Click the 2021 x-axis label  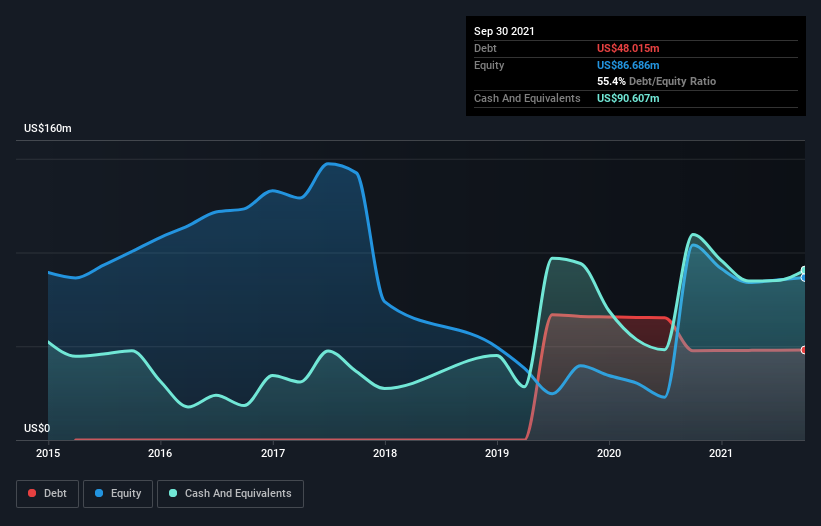click(721, 453)
